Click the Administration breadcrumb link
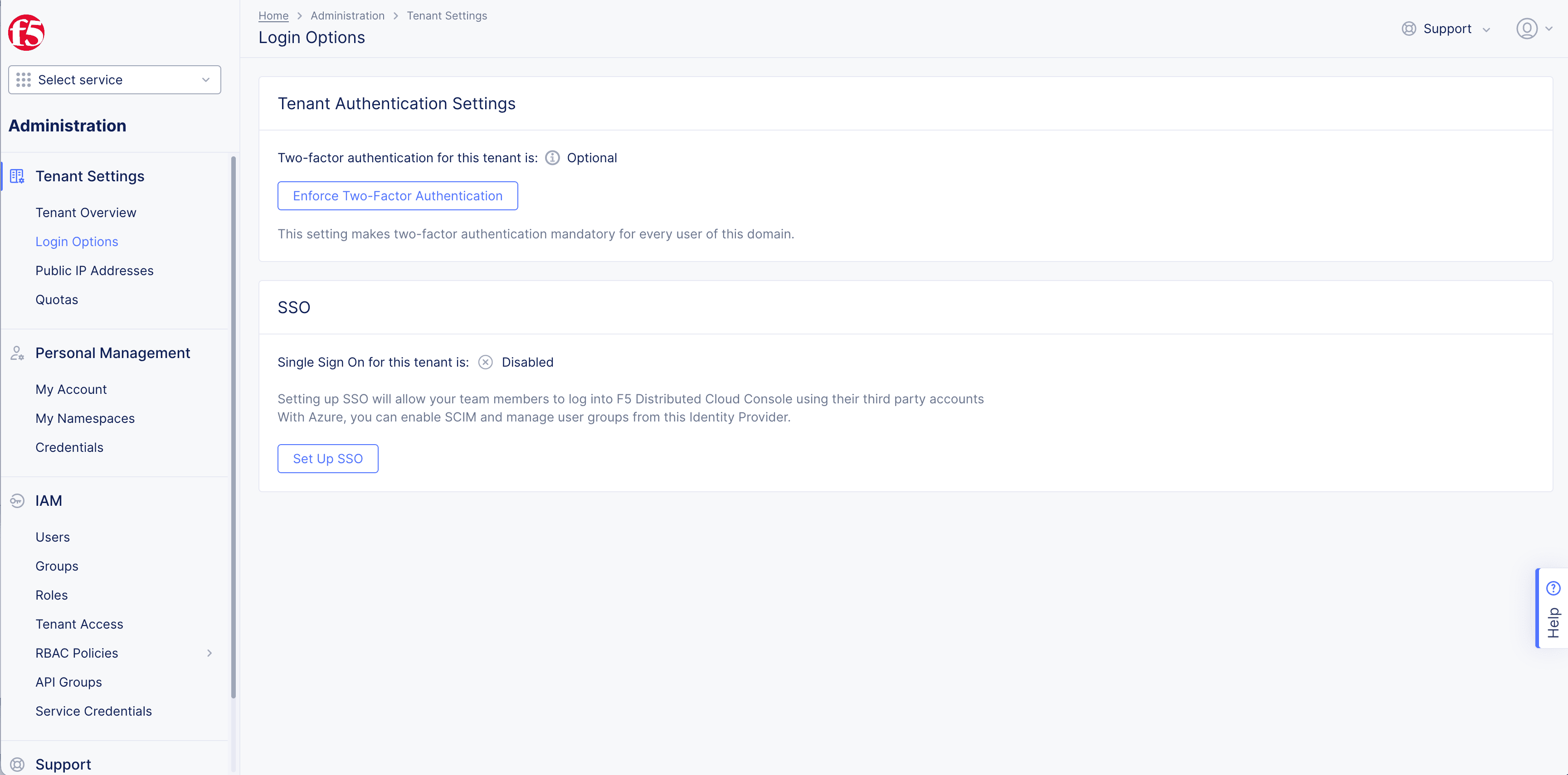1568x775 pixels. (x=346, y=15)
